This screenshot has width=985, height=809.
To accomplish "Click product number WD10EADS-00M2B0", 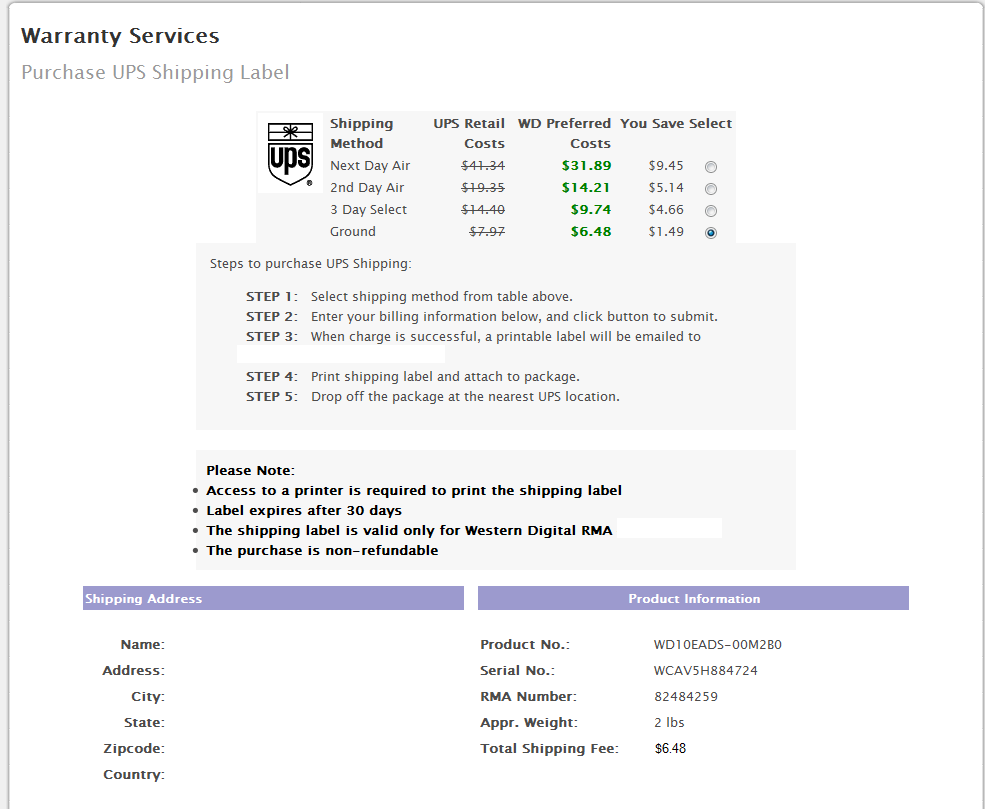I will pos(717,644).
